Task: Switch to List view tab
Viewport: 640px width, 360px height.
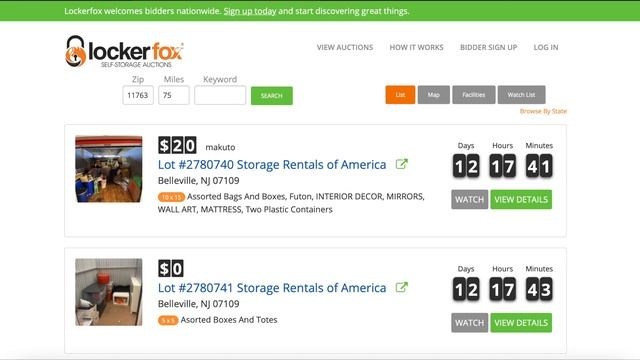Action: (400, 95)
